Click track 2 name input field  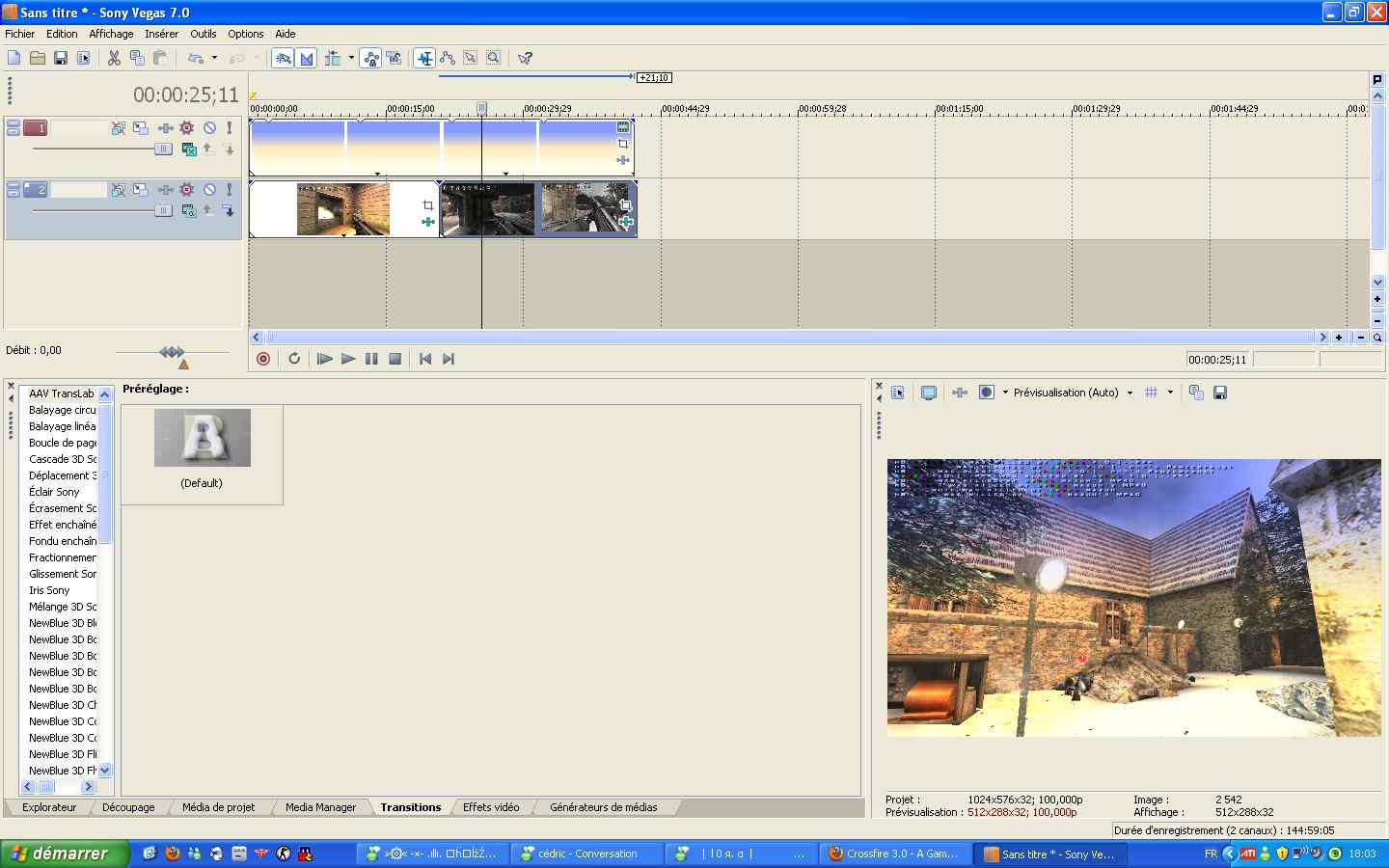78,190
